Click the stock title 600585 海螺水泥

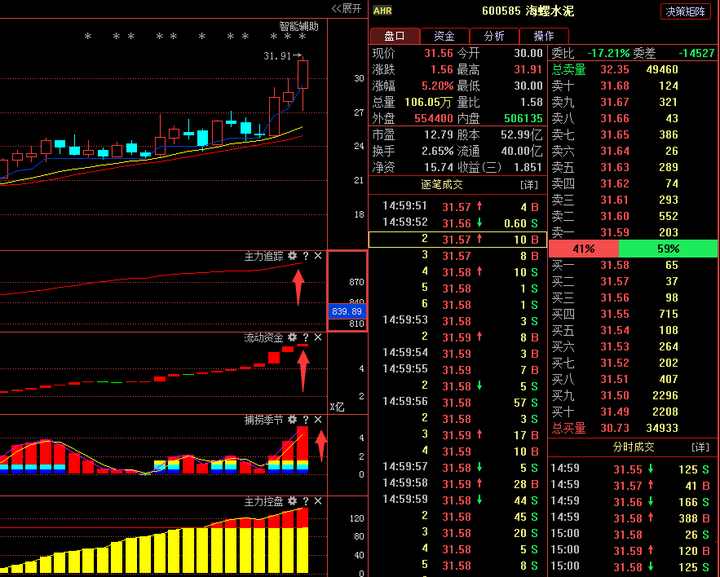[528, 11]
